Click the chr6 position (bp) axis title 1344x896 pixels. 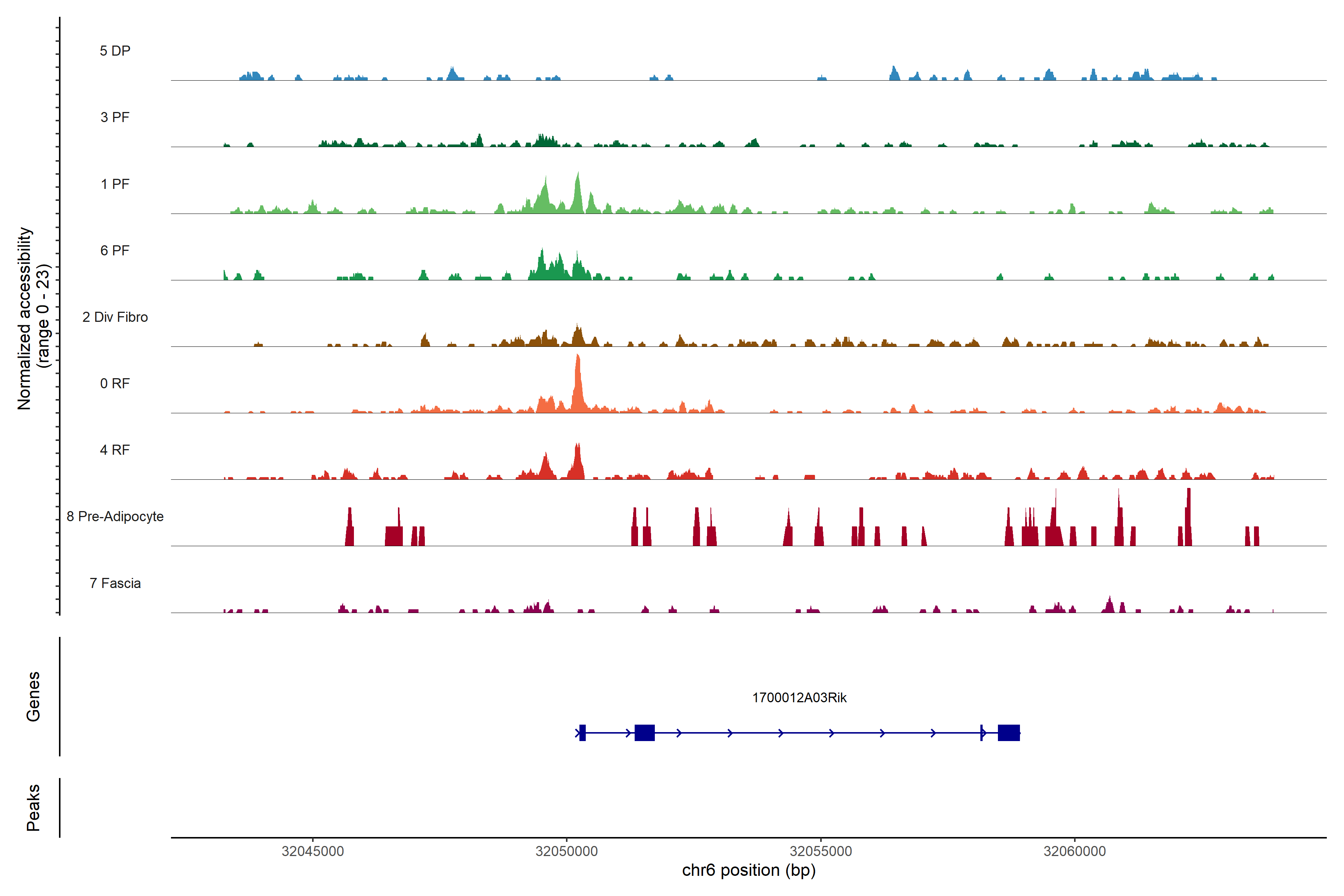[749, 870]
